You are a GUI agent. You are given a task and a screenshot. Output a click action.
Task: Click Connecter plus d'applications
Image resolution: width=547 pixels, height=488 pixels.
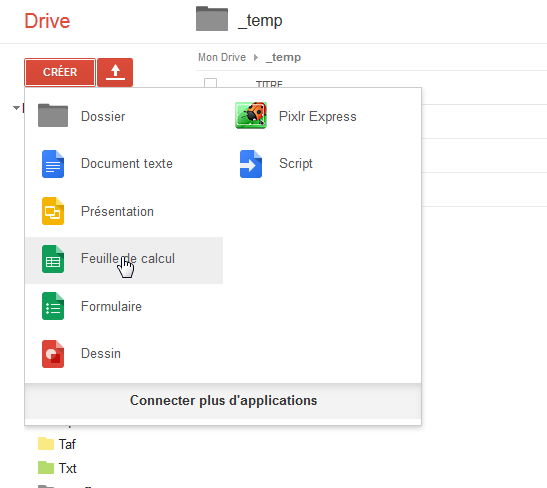point(223,400)
